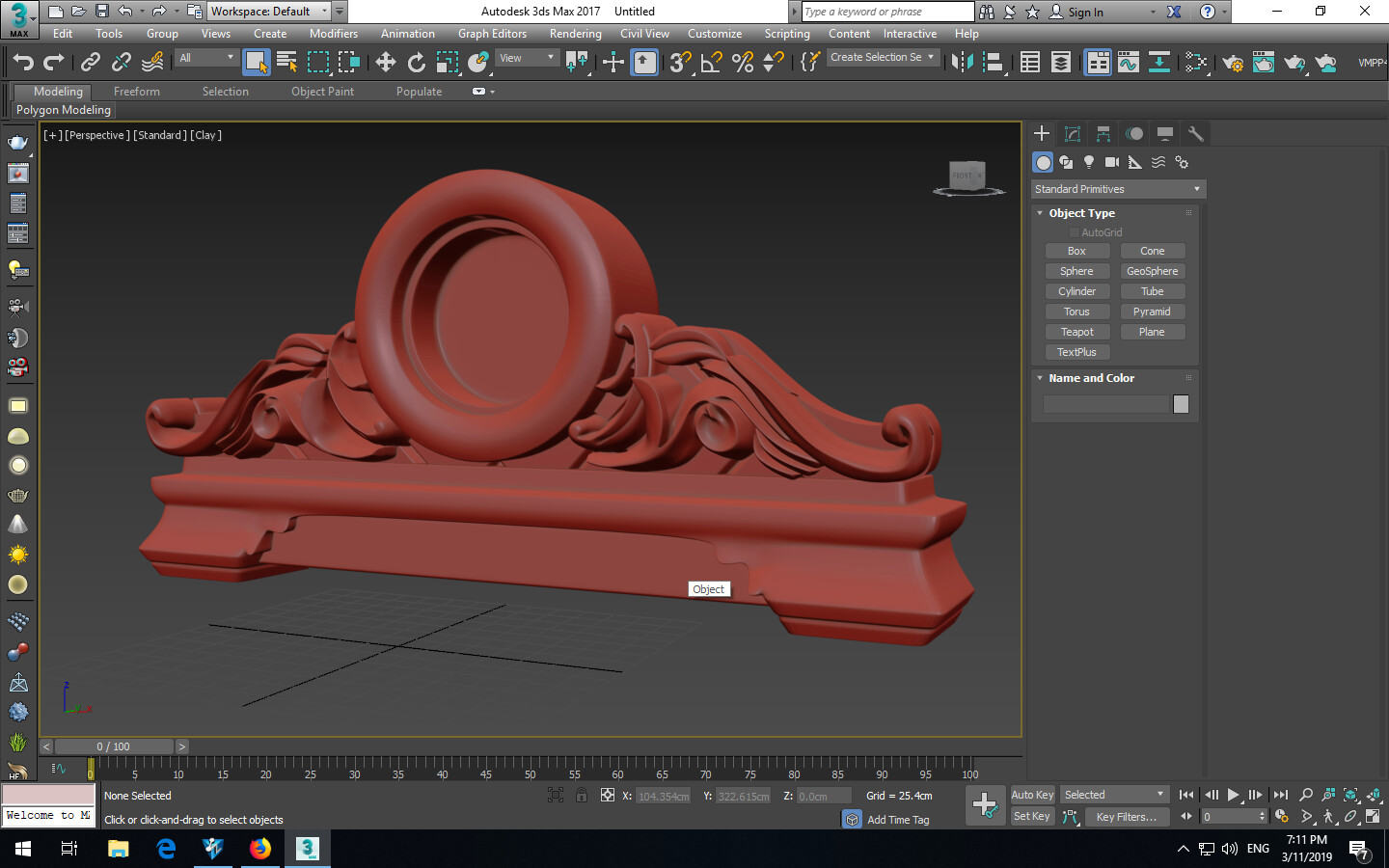
Task: Open the Modify command panel tab
Action: (1072, 134)
